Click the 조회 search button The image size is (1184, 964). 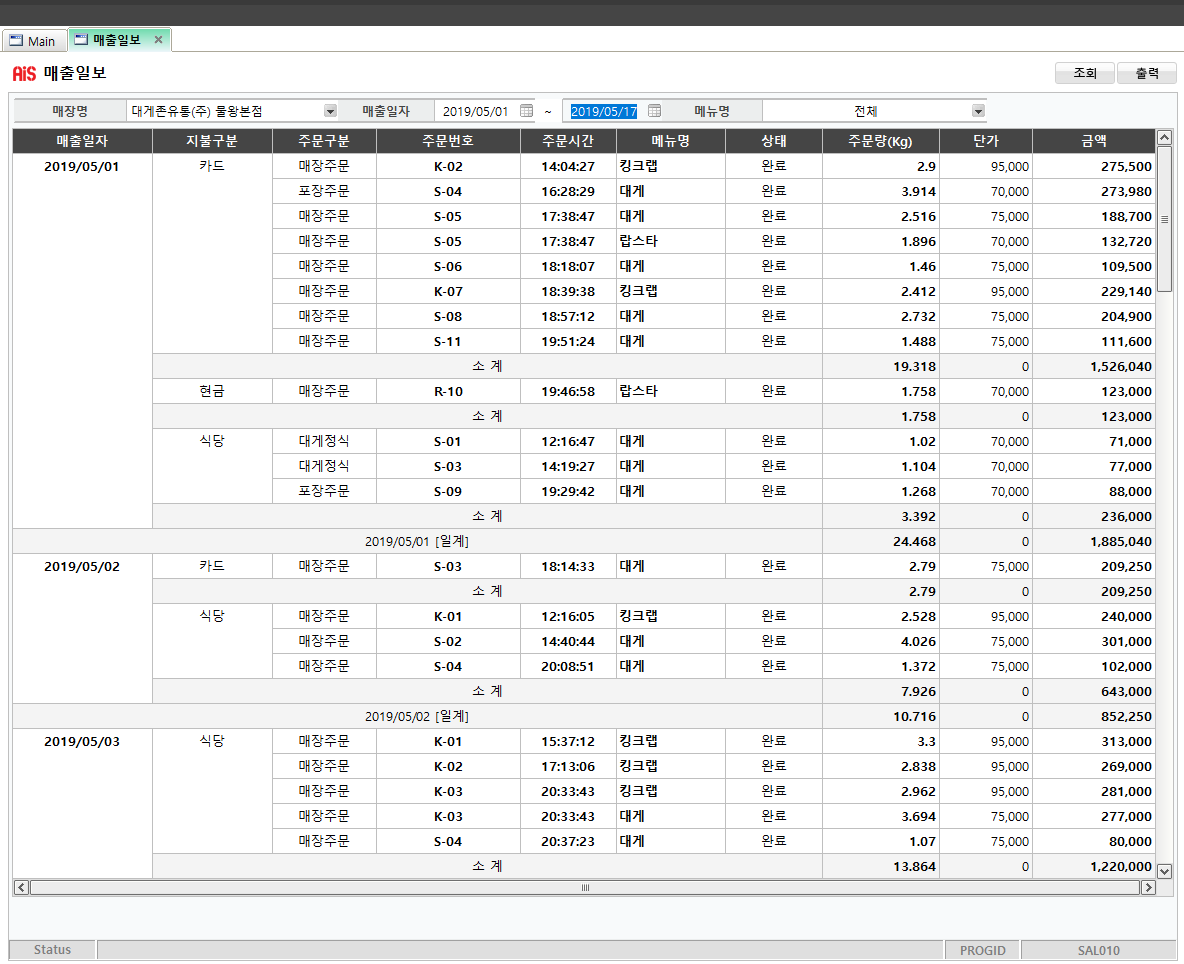click(1085, 73)
